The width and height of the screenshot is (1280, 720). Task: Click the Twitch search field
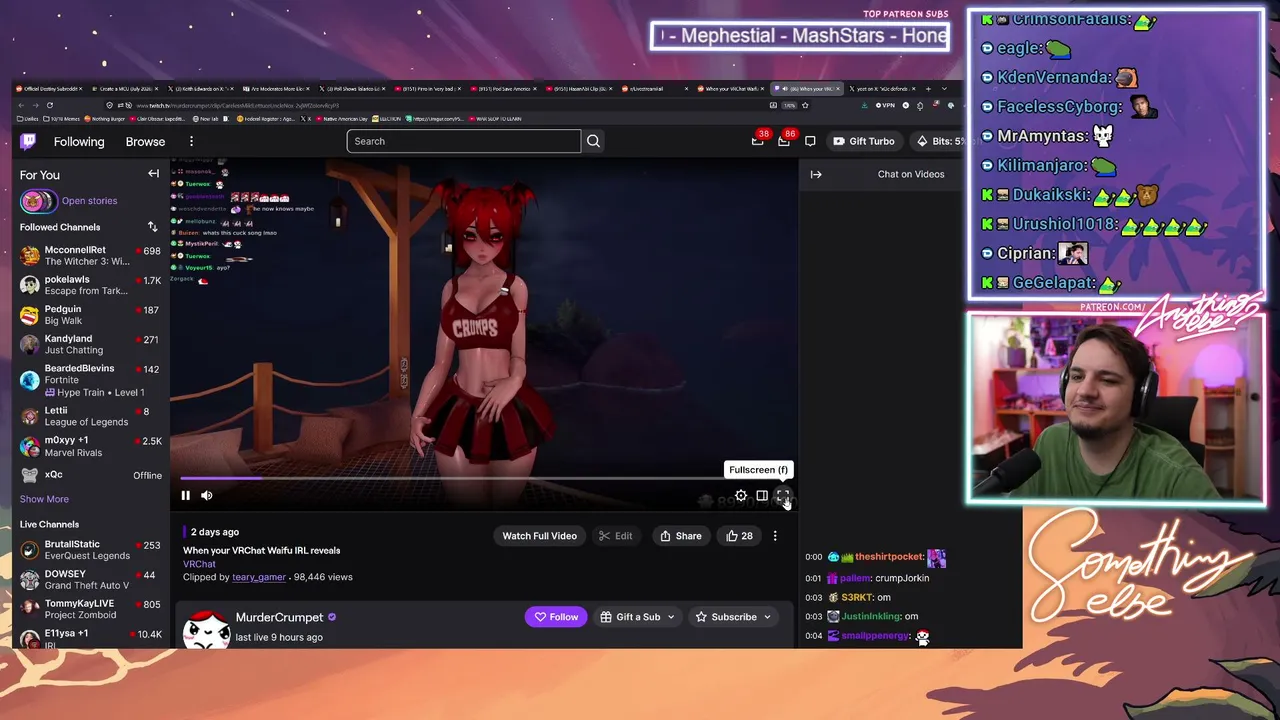[464, 141]
